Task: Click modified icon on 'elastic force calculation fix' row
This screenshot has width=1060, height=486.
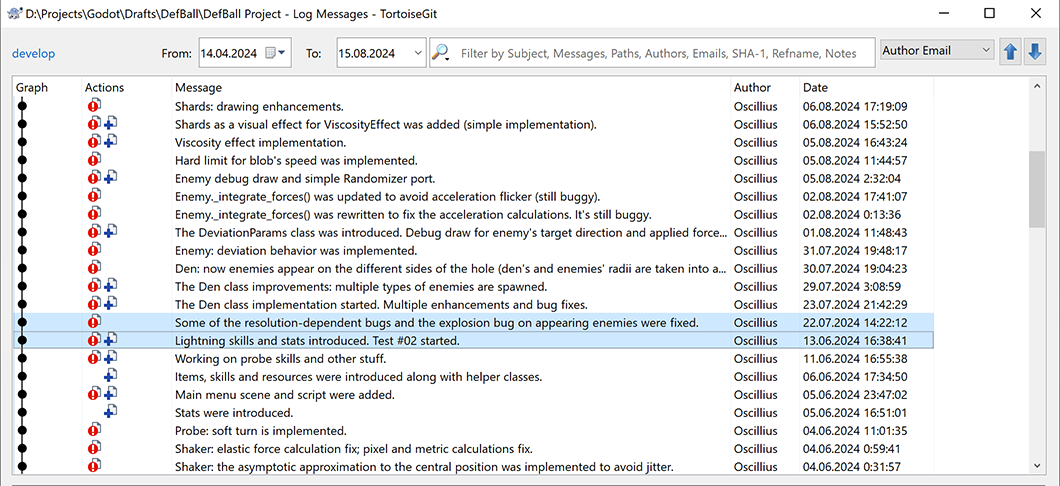Action: pos(94,447)
